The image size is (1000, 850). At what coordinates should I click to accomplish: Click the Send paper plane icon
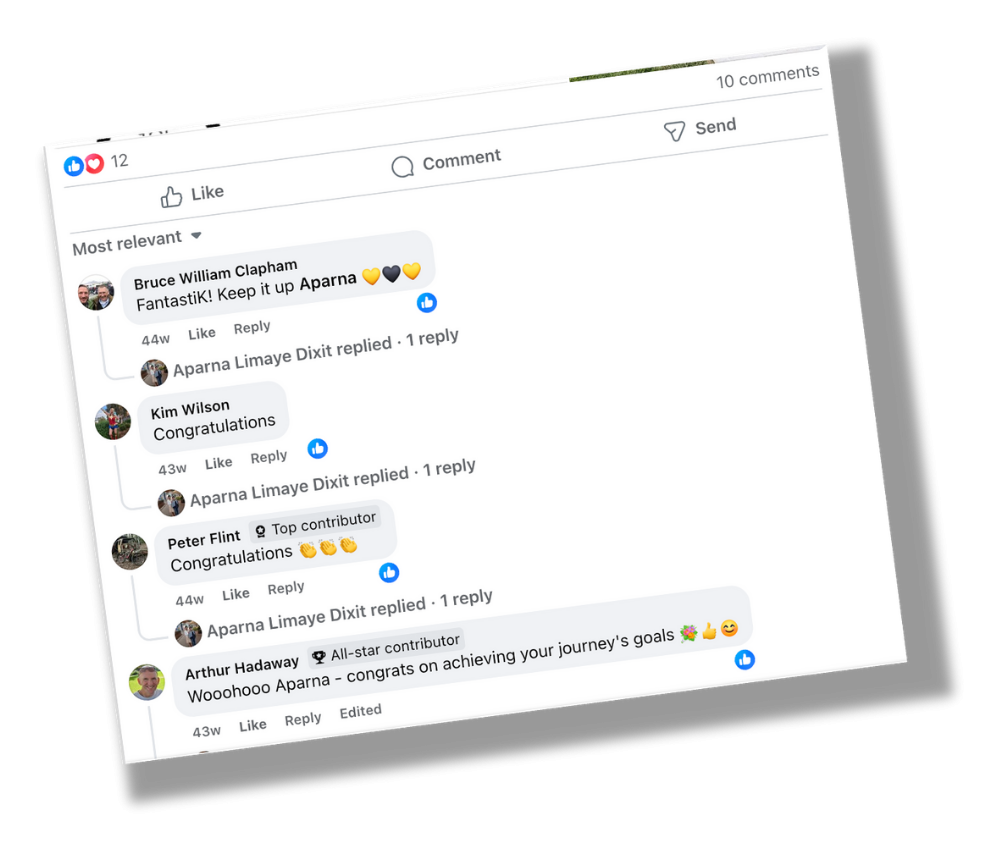point(674,131)
